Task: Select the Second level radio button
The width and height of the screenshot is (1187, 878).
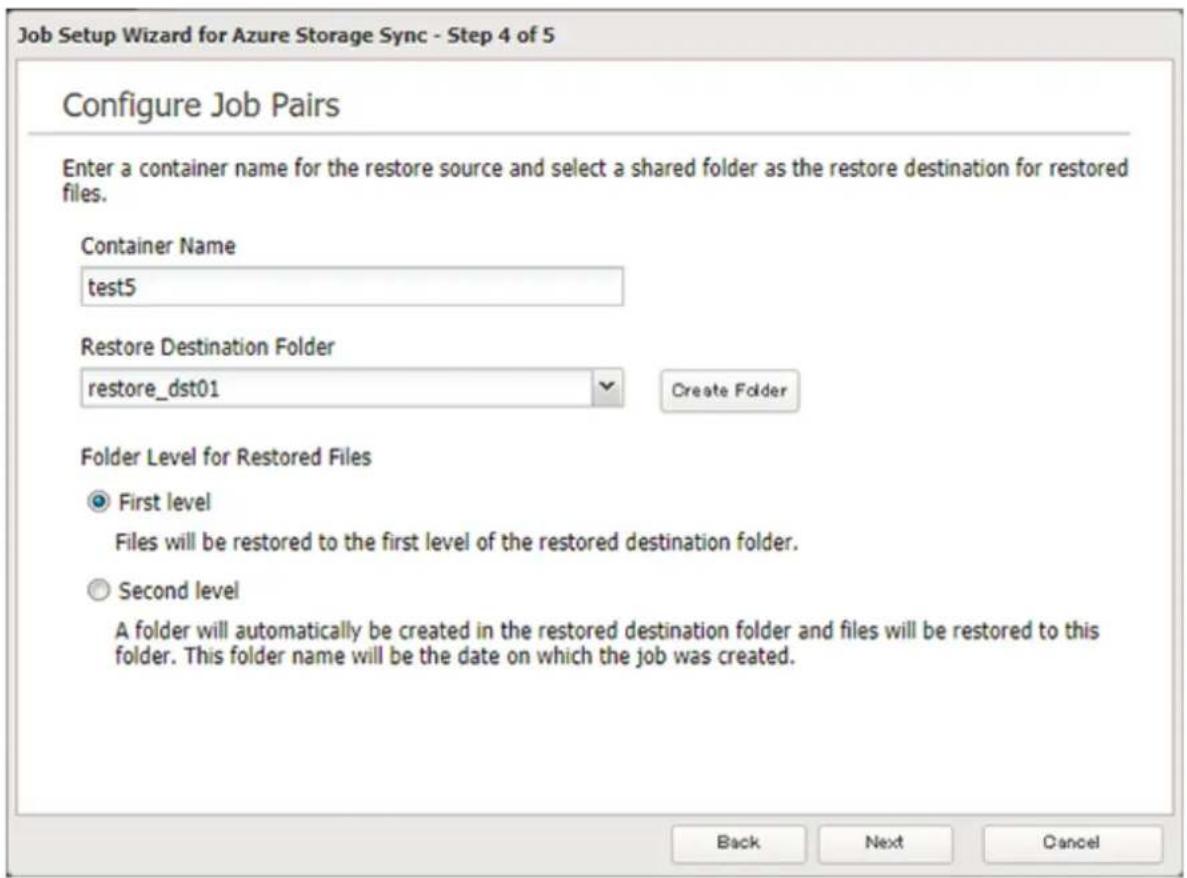Action: (x=98, y=590)
